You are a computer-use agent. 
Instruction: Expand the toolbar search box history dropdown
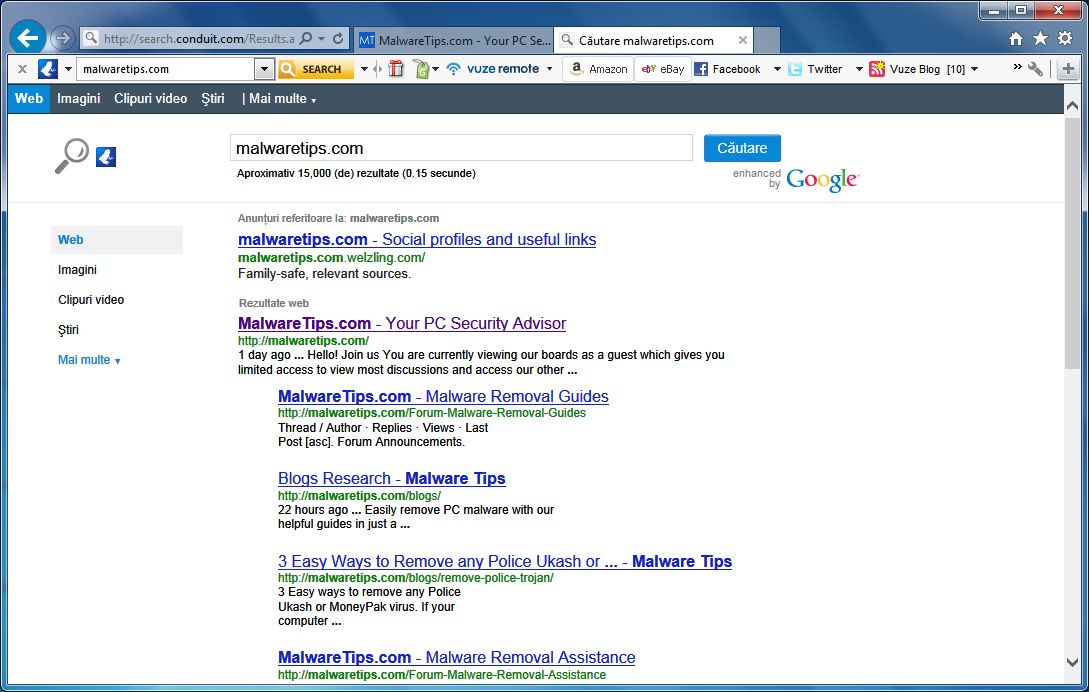pyautogui.click(x=264, y=69)
